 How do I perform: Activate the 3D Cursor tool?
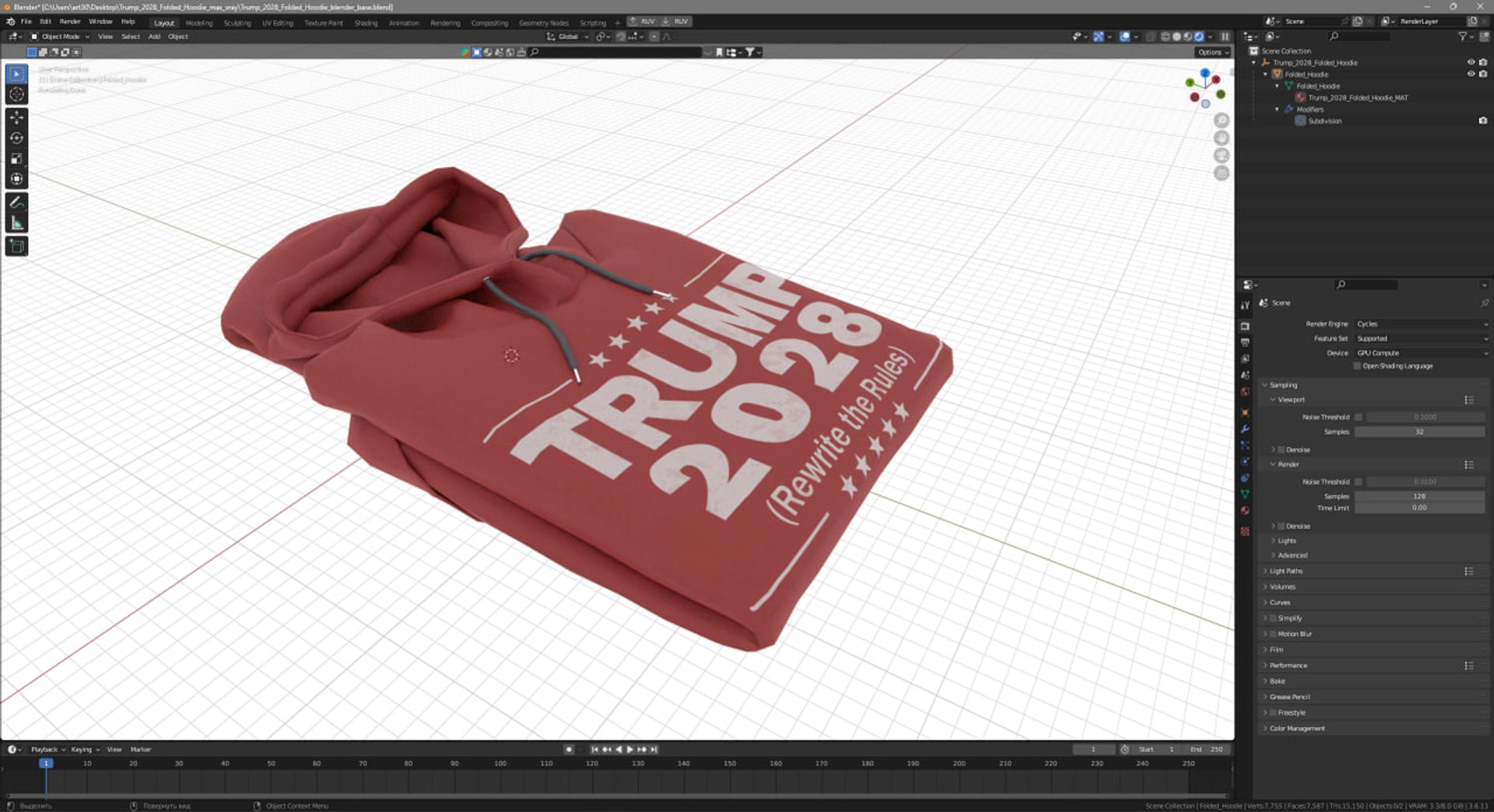point(16,94)
